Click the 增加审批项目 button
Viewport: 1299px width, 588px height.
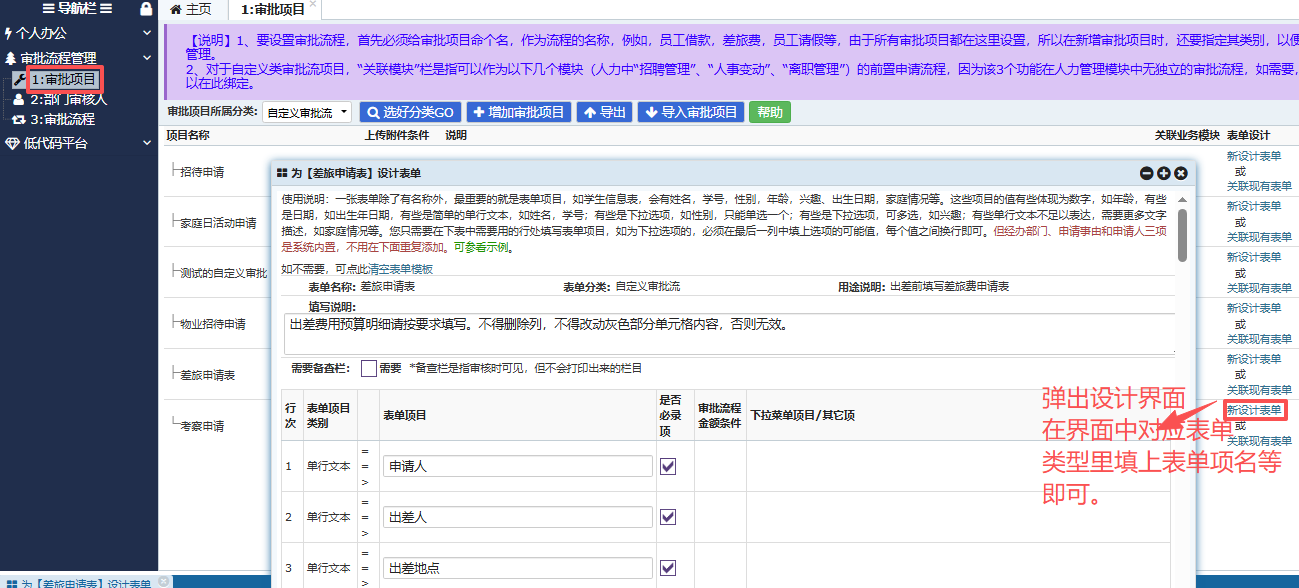[x=518, y=112]
